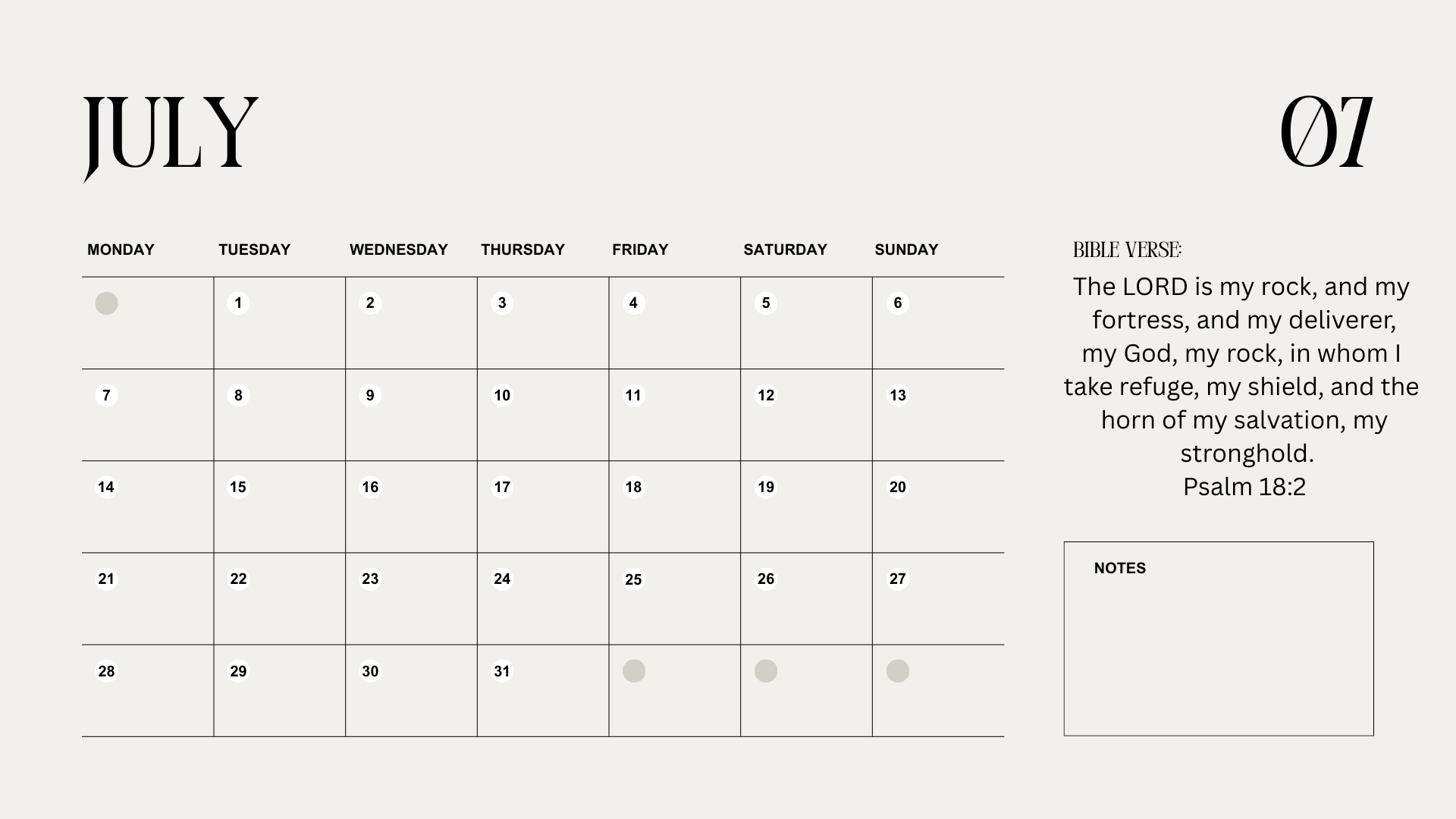Select the MONDAY column header
Screen dimensions: 1456x819
121,249
